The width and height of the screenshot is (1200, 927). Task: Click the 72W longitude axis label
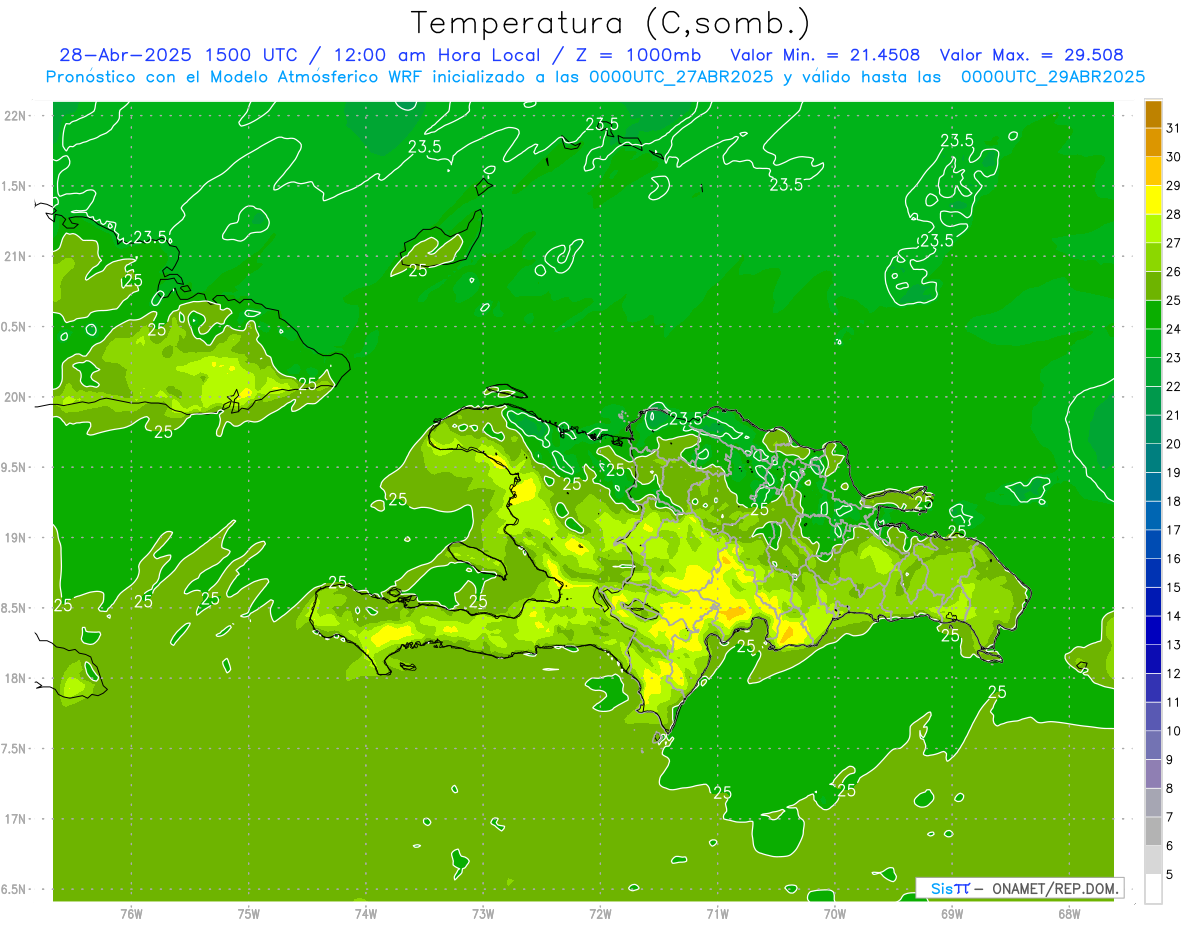(x=600, y=914)
